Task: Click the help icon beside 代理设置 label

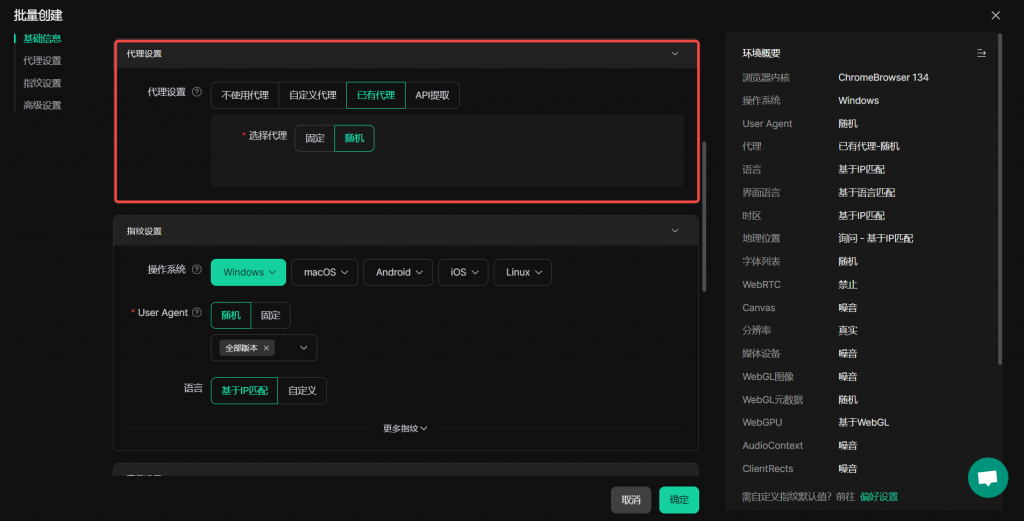Action: click(197, 92)
